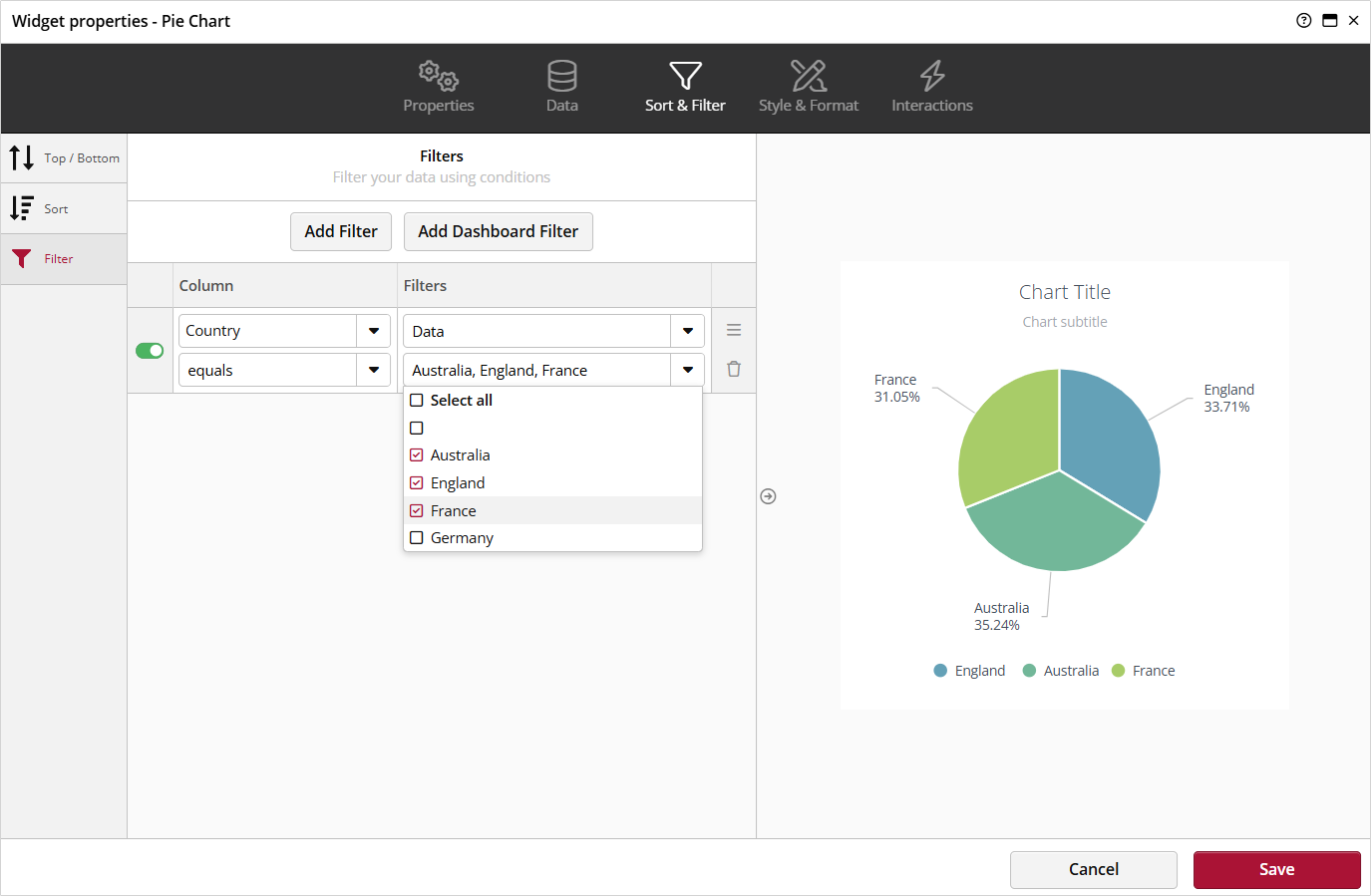
Task: Click the green Australia legend swatch
Action: (x=1030, y=671)
